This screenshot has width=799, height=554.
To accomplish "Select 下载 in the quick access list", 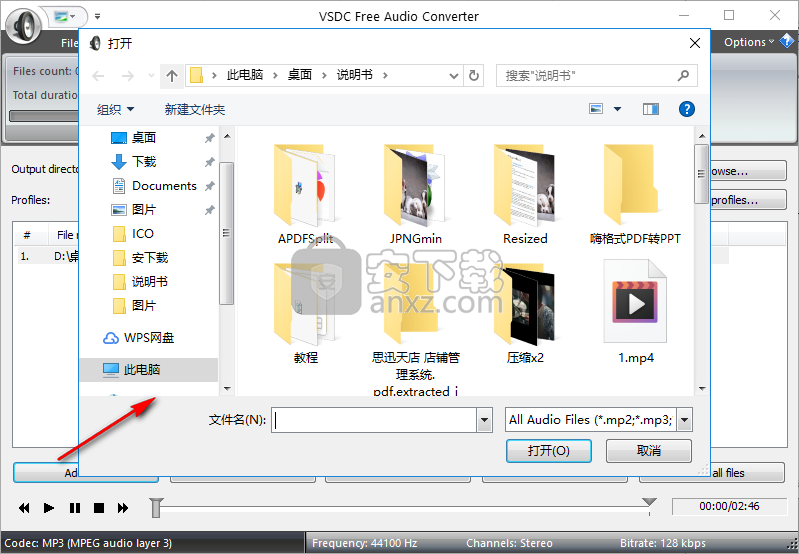I will point(144,162).
